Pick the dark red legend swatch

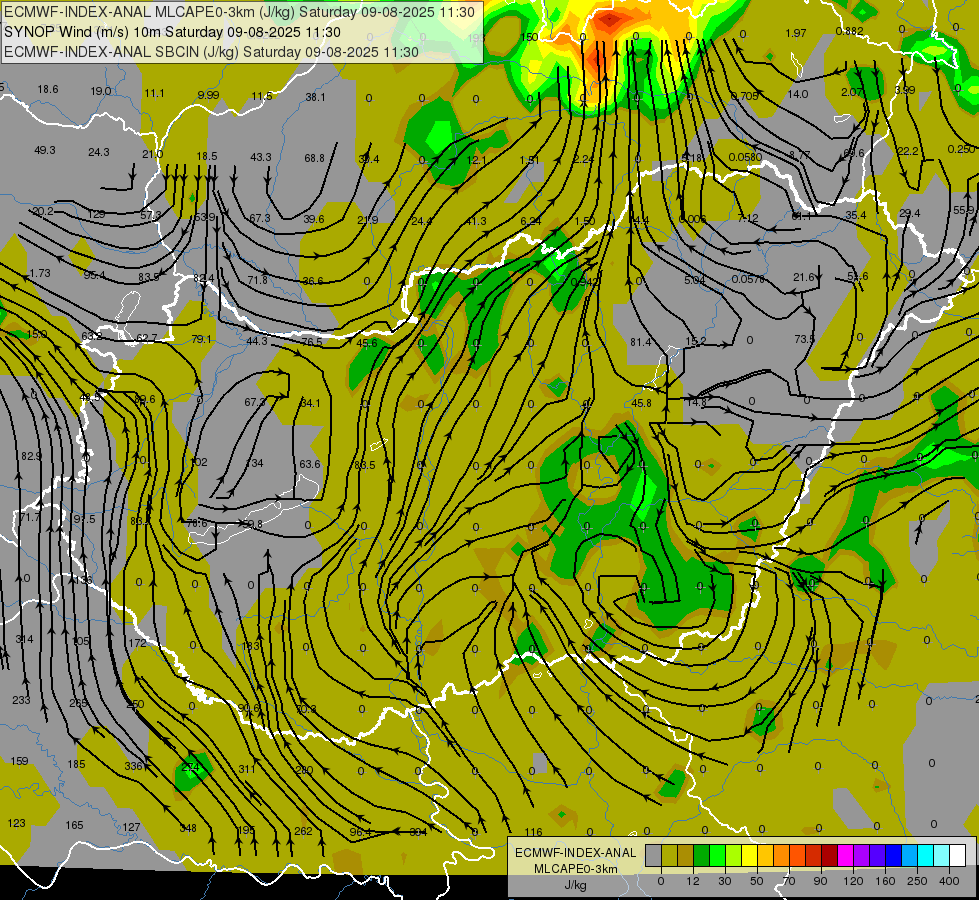coord(829,856)
